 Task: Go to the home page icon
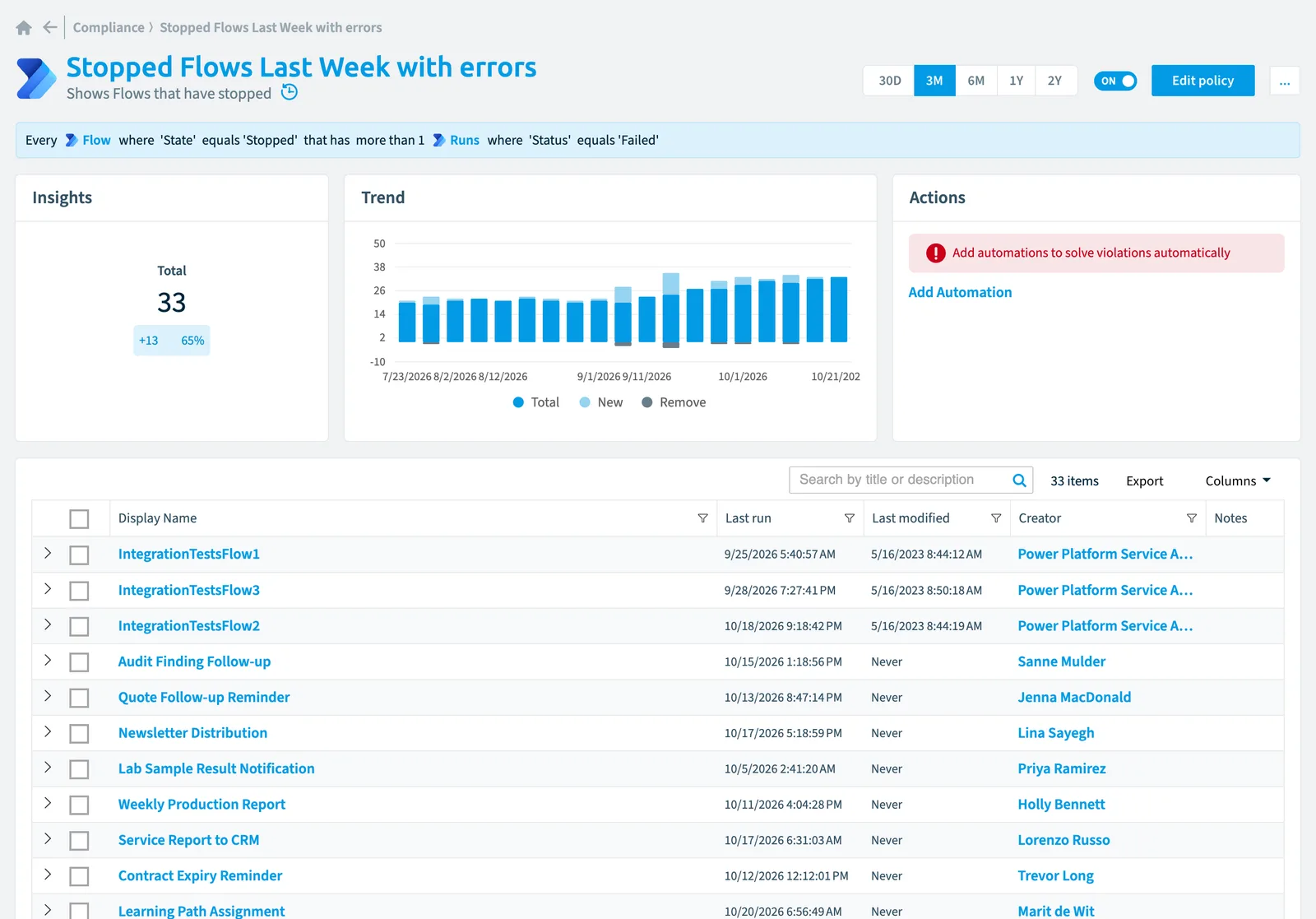coord(24,28)
